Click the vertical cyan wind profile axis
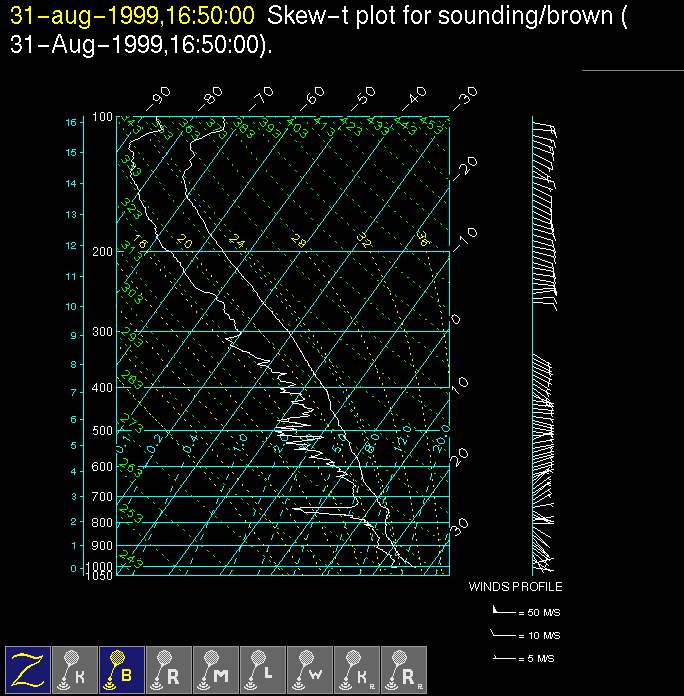 pos(532,350)
